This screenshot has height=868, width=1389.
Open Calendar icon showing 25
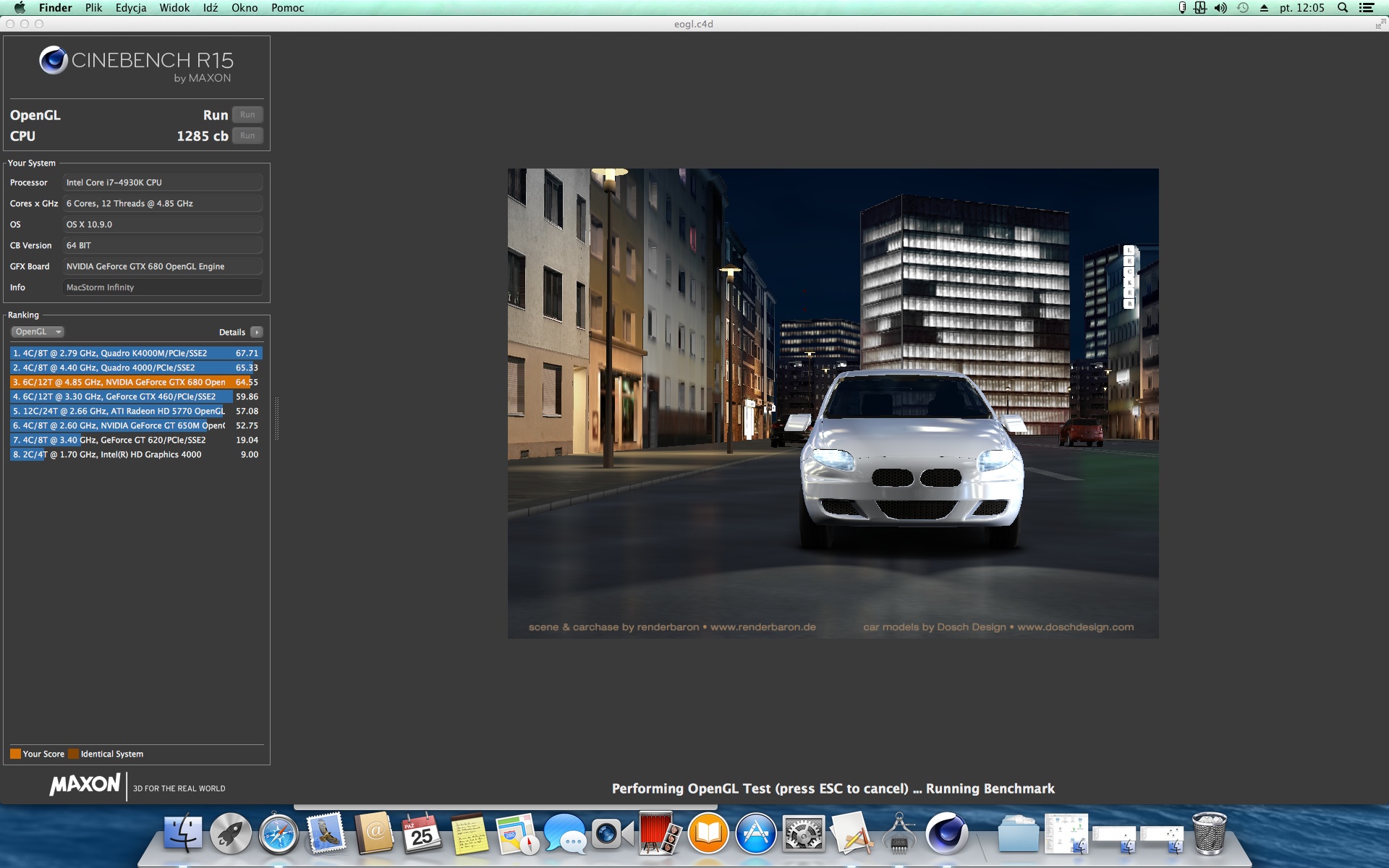(422, 834)
